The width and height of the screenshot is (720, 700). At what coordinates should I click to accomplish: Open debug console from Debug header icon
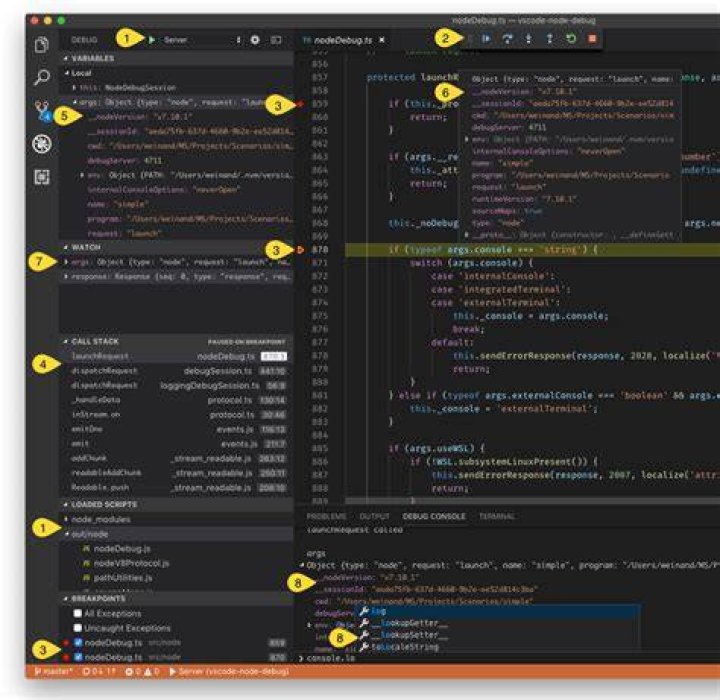coord(276,40)
